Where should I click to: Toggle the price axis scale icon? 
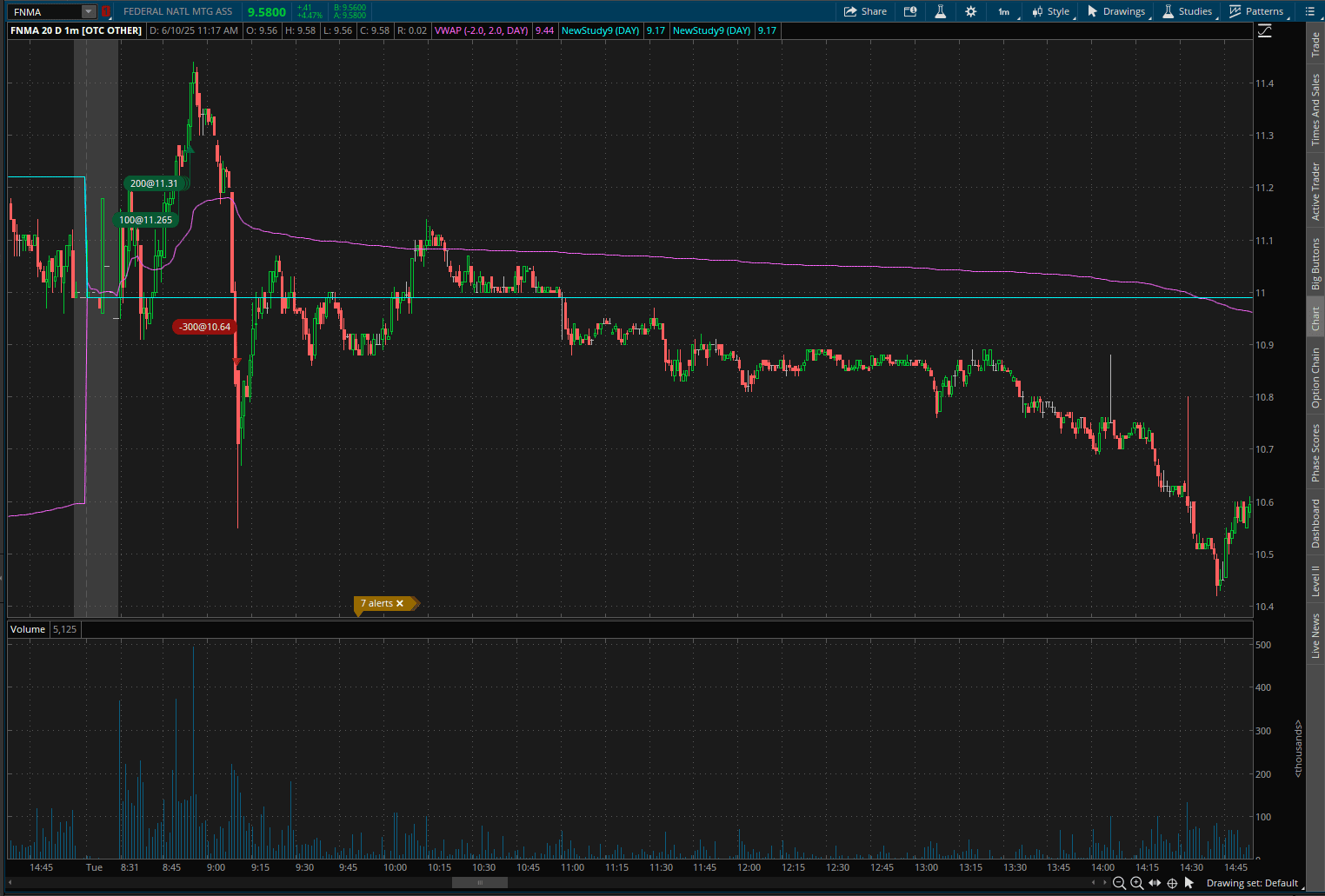pyautogui.click(x=1265, y=31)
